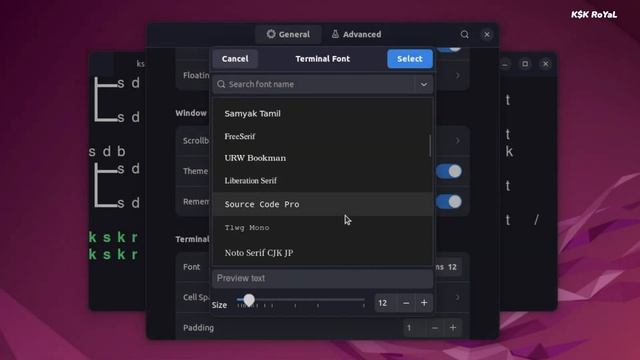The width and height of the screenshot is (640, 360).
Task: Open the Advanced tab
Action: (356, 34)
